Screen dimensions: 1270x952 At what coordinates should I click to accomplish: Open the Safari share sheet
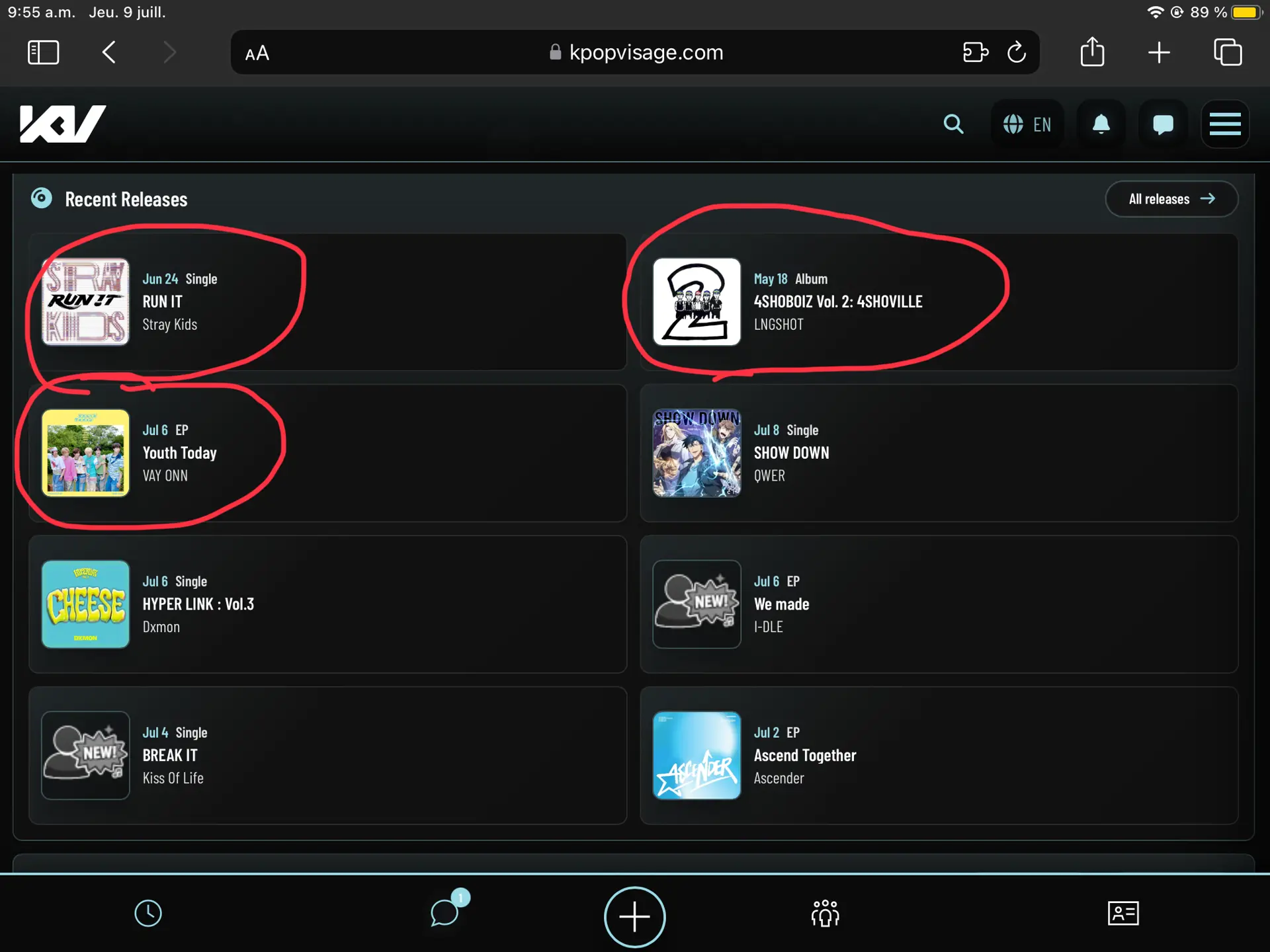pyautogui.click(x=1093, y=52)
